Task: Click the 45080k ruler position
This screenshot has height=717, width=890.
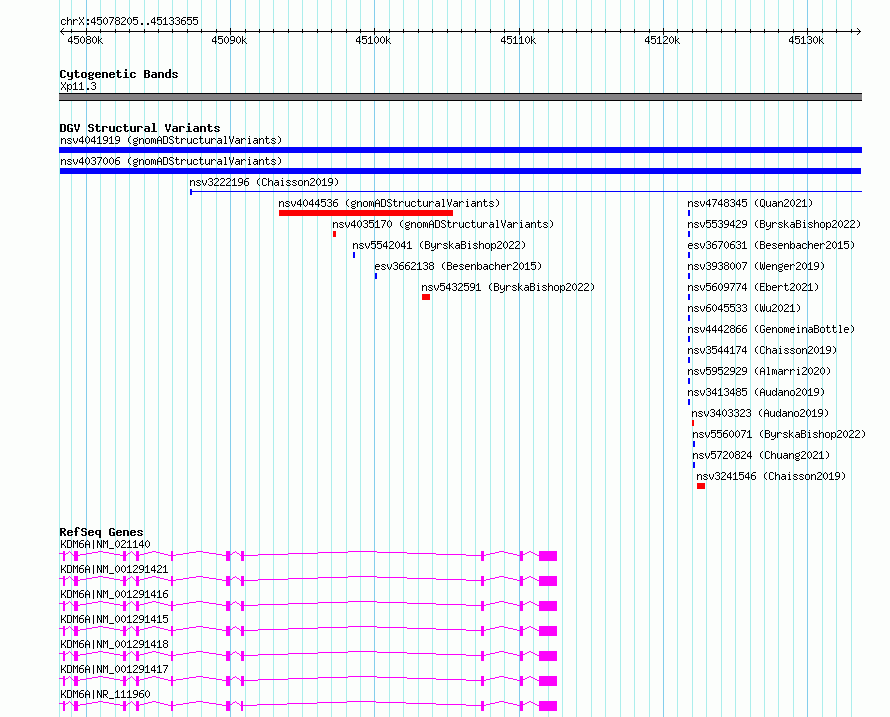Action: click(85, 40)
